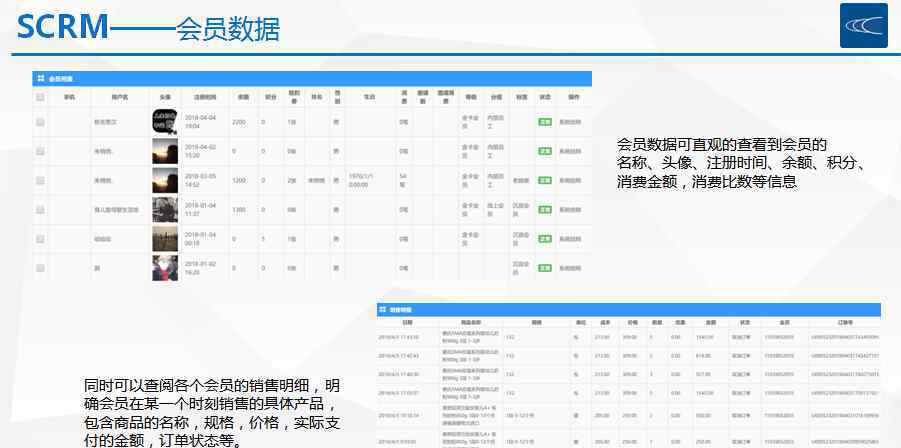Click the grid icon in the member list header
Image resolution: width=901 pixels, height=448 pixels.
coord(41,79)
